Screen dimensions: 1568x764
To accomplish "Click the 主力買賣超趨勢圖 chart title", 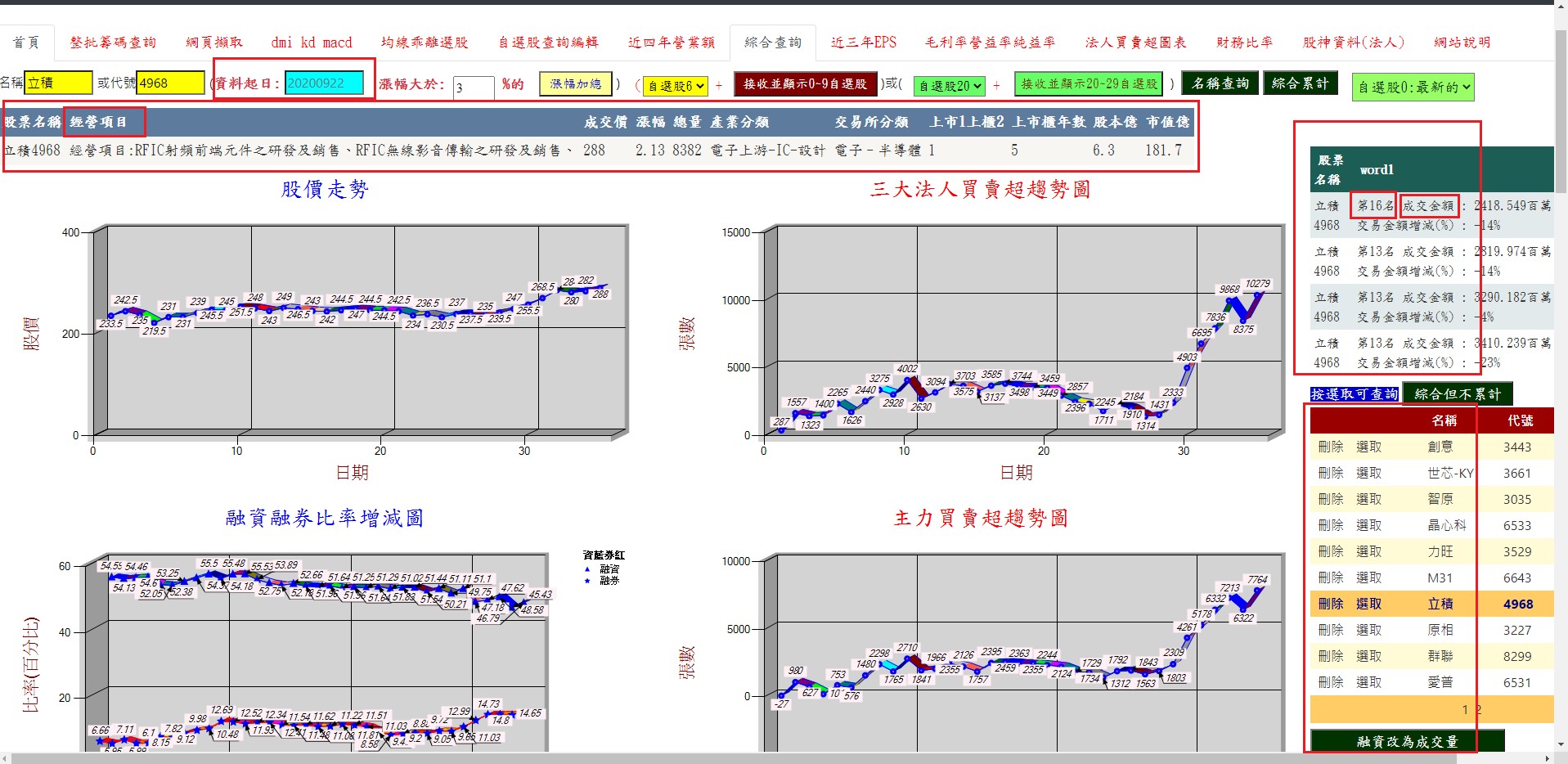I will (x=980, y=518).
